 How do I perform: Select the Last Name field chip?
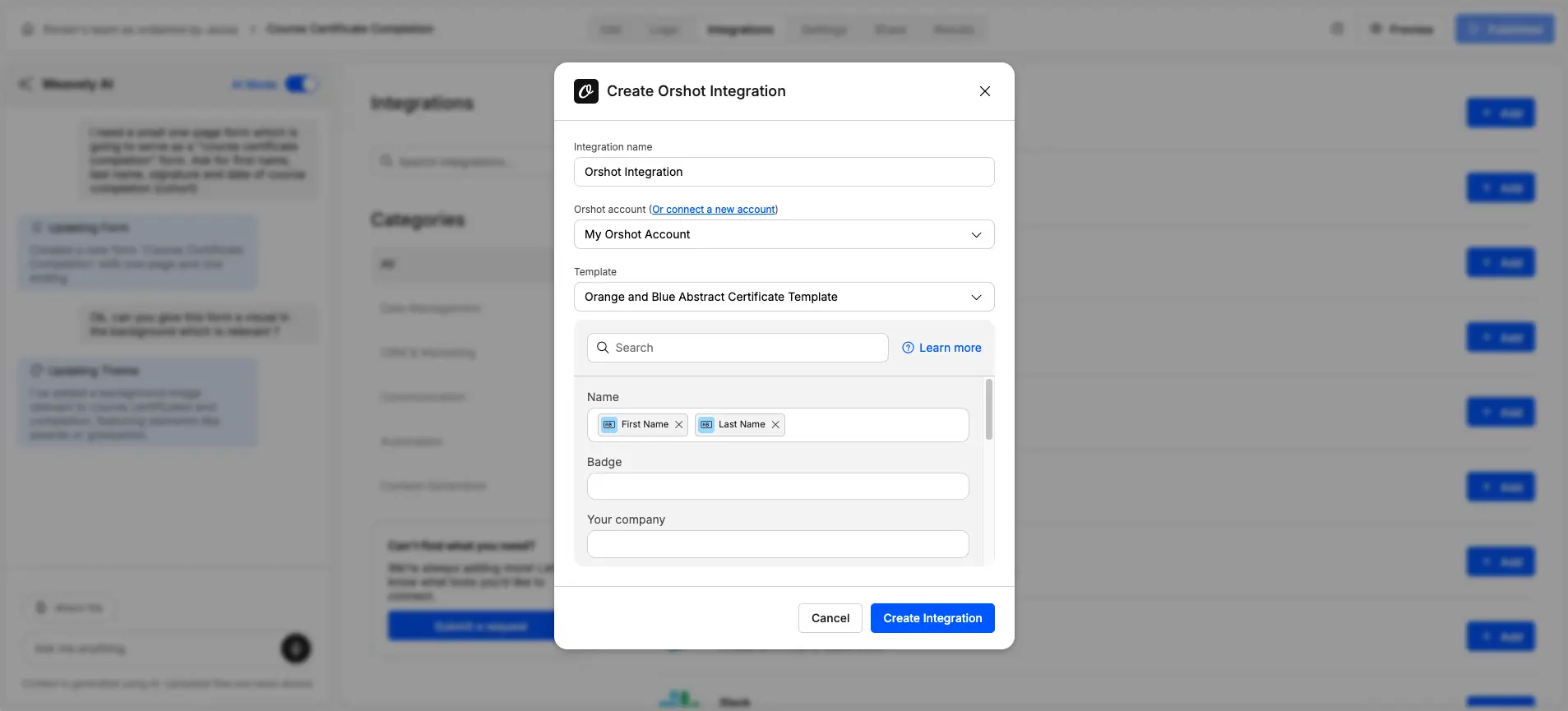click(741, 425)
